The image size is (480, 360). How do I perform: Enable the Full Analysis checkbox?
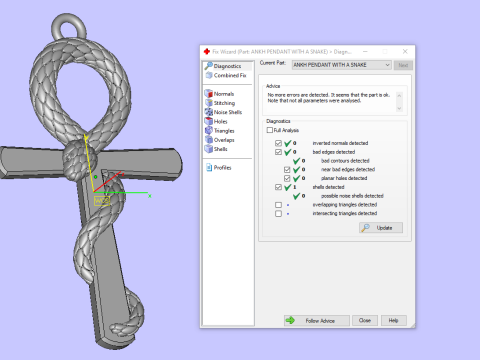coord(270,130)
